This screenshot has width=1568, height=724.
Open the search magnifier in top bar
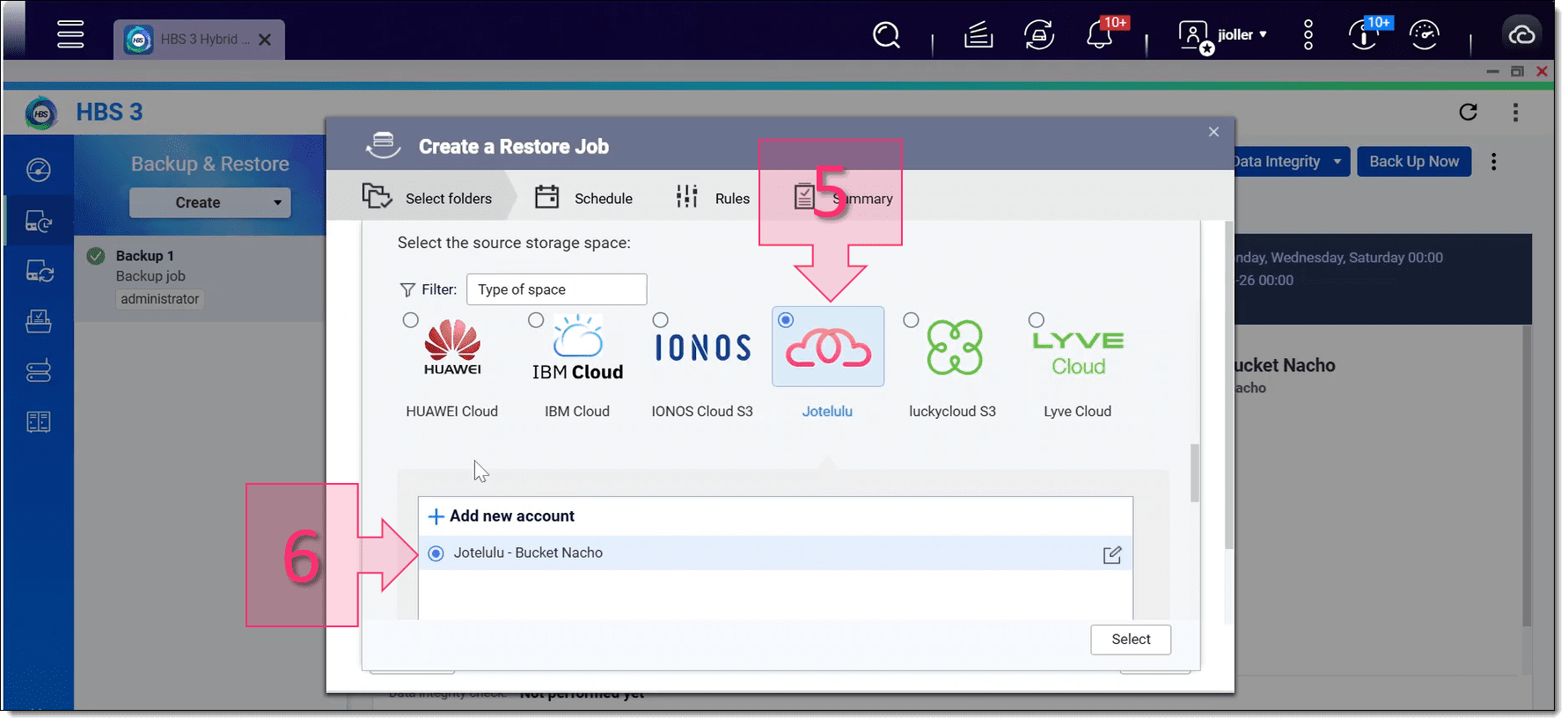886,35
